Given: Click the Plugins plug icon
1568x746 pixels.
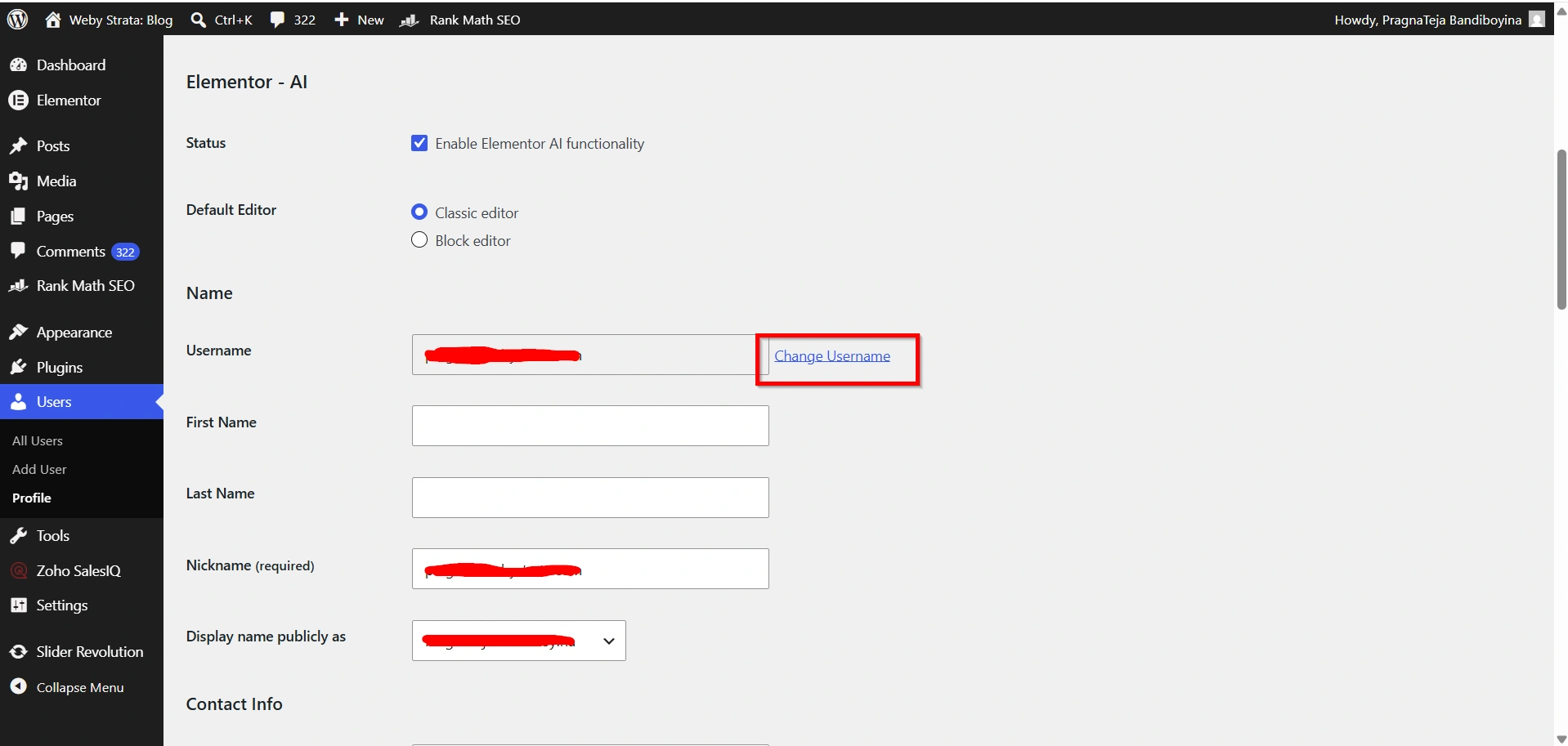Looking at the screenshot, I should (x=18, y=368).
